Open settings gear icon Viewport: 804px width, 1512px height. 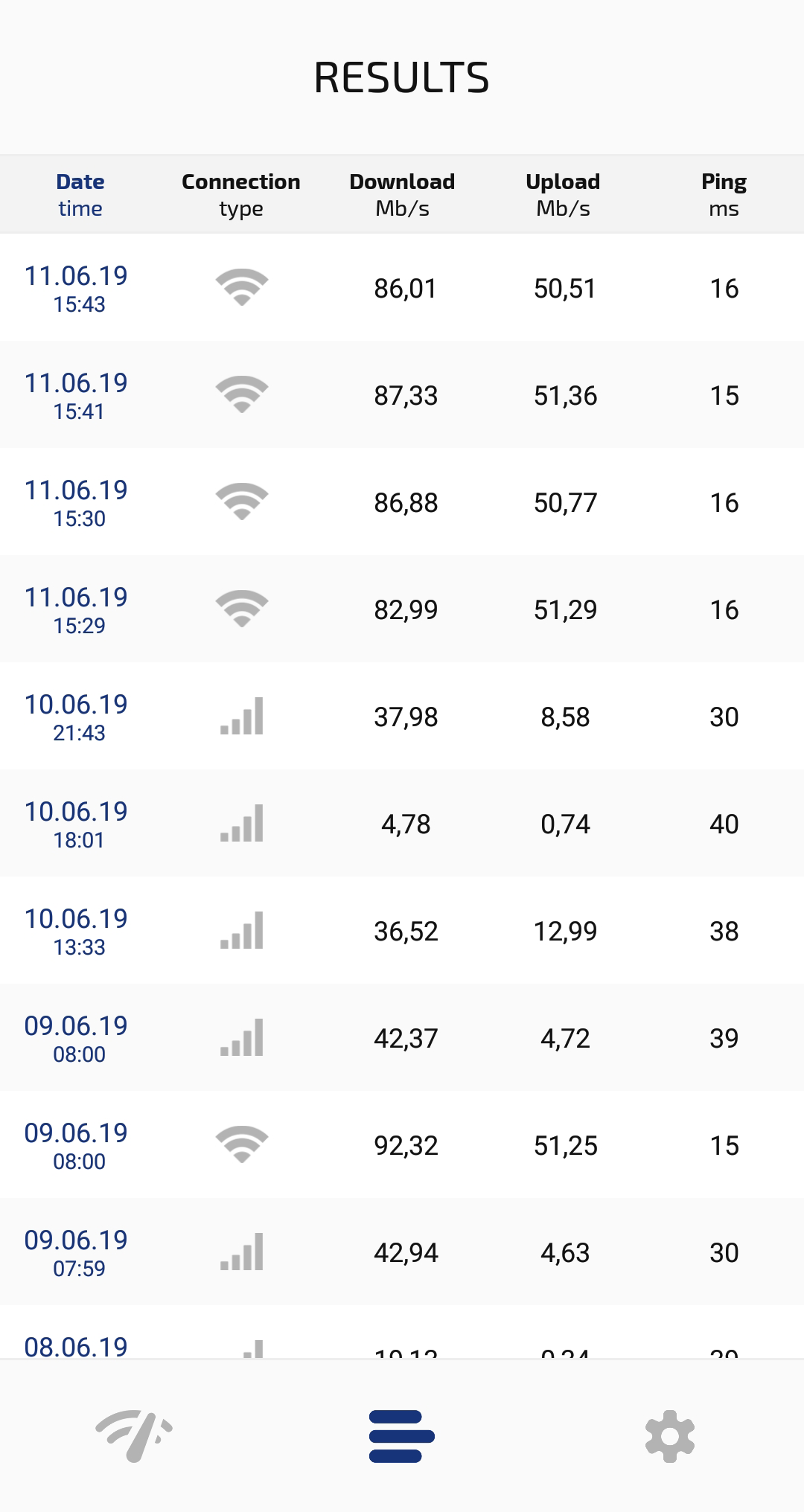(x=669, y=1436)
